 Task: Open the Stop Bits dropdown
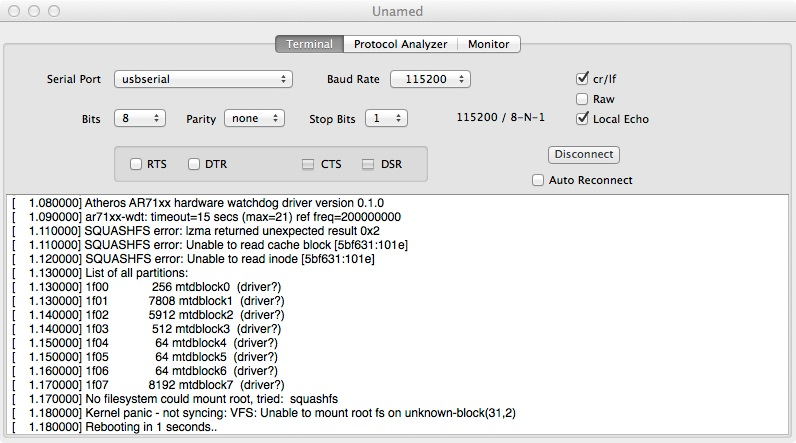[x=385, y=118]
